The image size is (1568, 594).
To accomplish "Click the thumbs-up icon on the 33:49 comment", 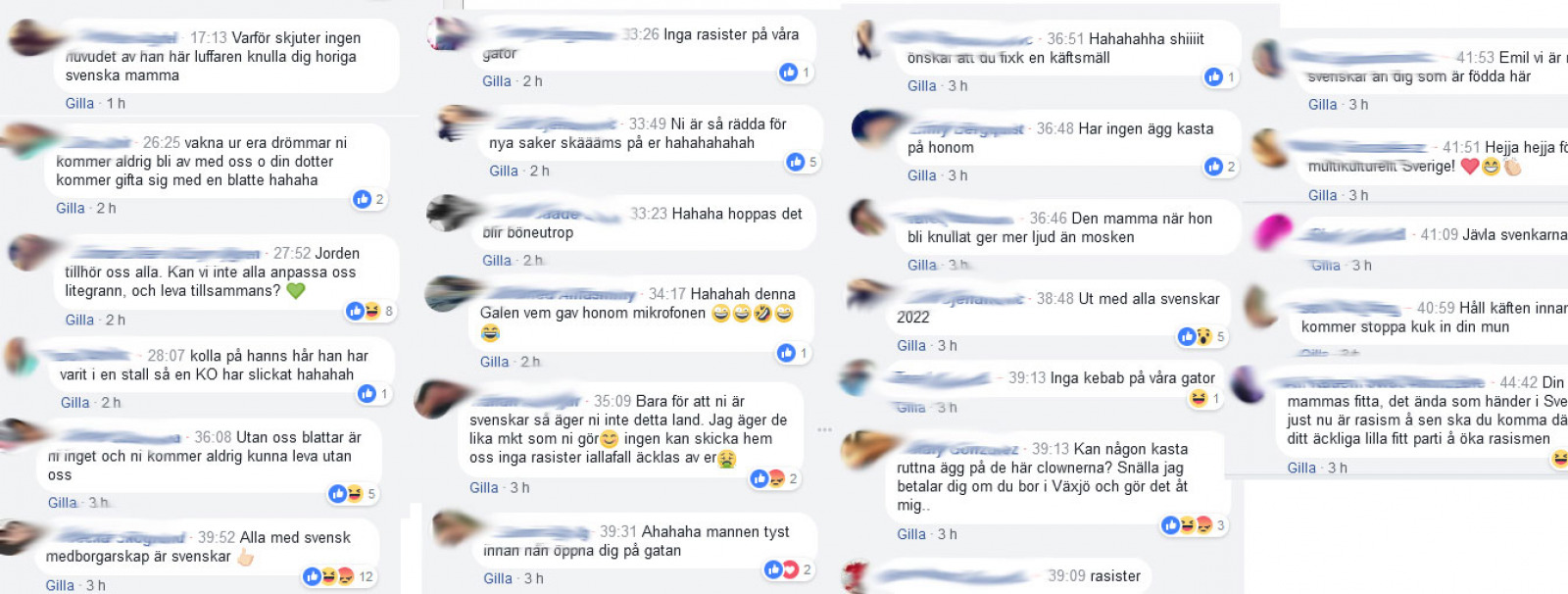I will 795,162.
